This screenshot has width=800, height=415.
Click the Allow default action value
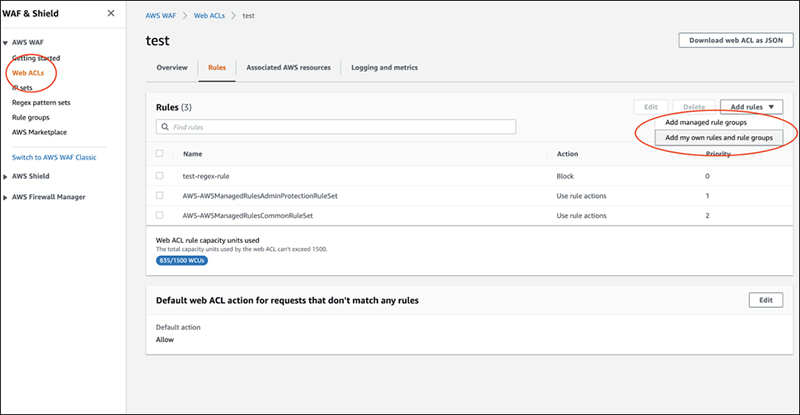tap(165, 339)
